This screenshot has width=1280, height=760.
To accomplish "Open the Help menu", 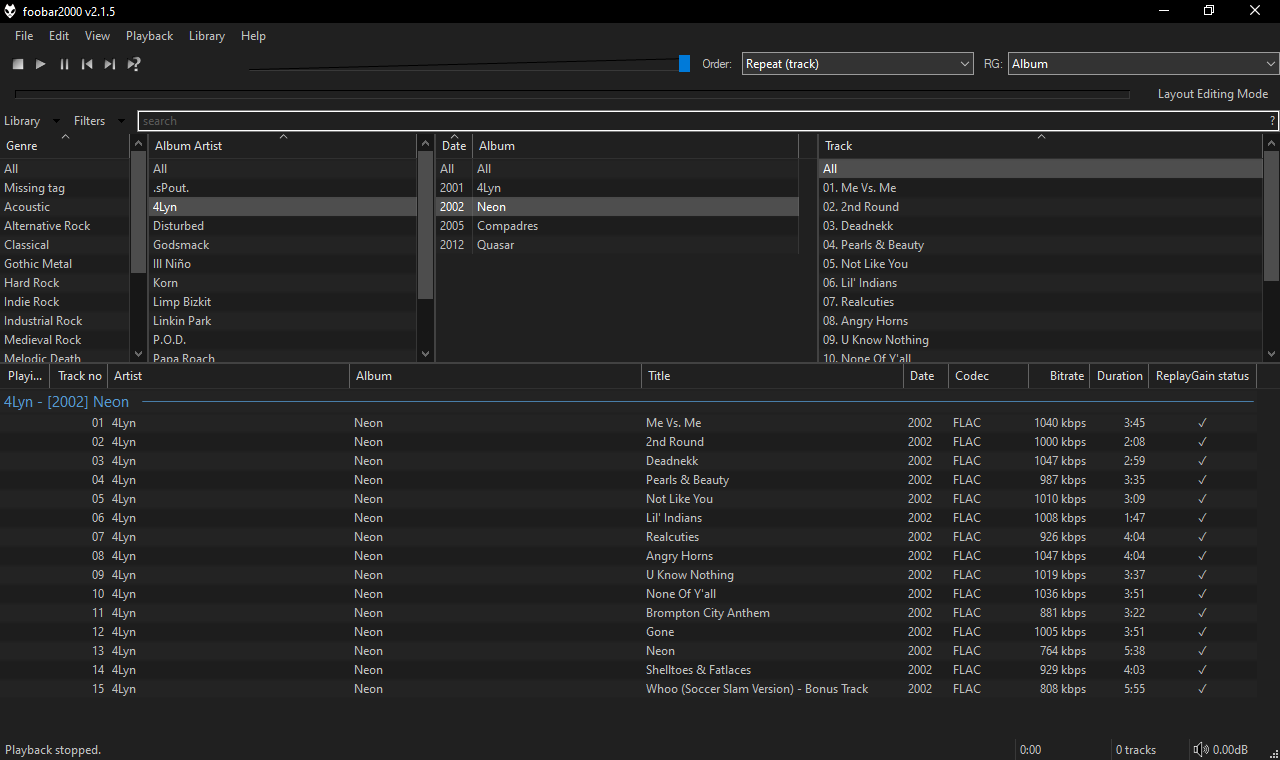I will (254, 35).
